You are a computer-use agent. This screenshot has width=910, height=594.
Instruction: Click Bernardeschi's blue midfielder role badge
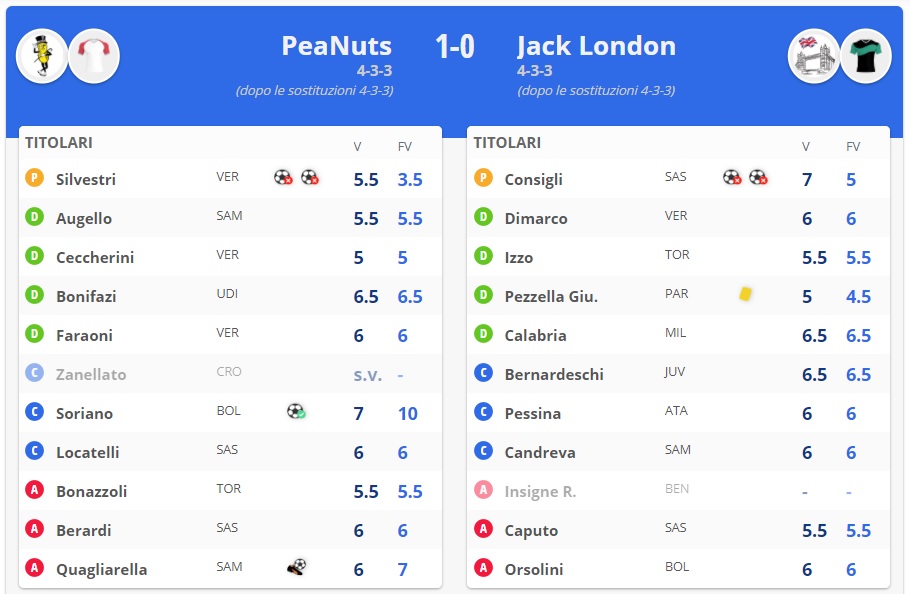[x=483, y=373]
